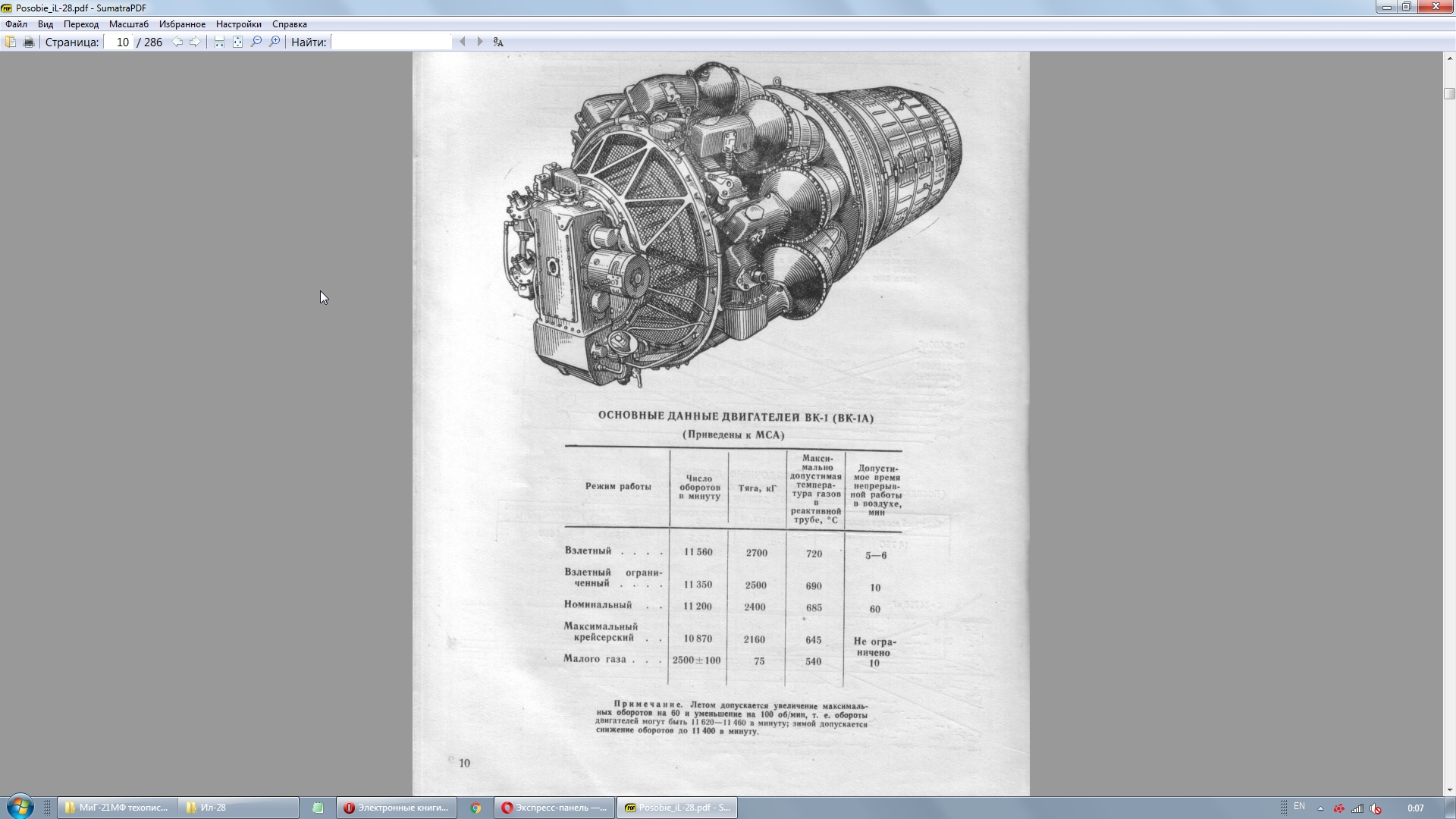Open the Масштаб menu

point(128,24)
